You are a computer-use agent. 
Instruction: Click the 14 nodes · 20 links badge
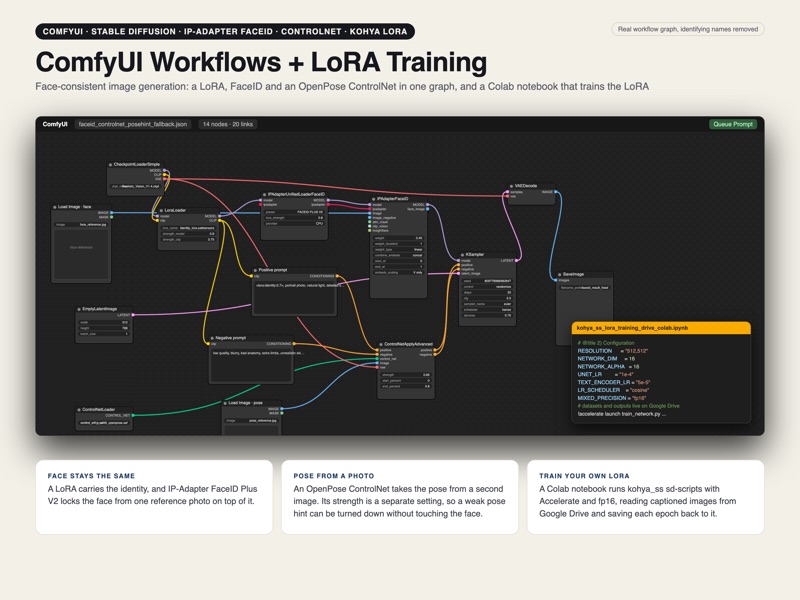[228, 124]
